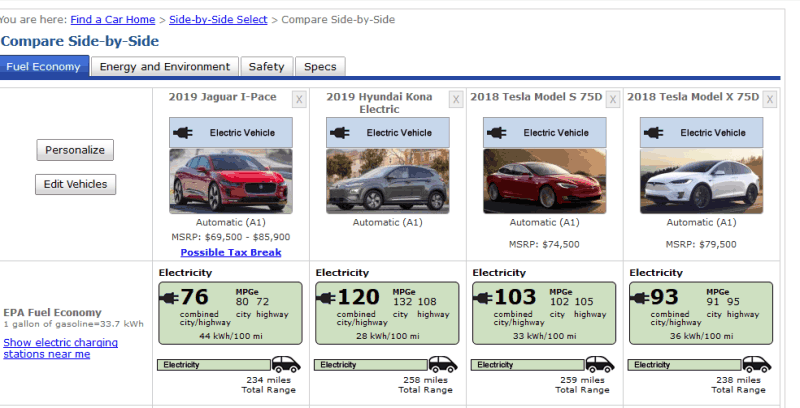800x408 pixels.
Task: Click the 36 kWh/100 mi value
Action: pyautogui.click(x=702, y=336)
